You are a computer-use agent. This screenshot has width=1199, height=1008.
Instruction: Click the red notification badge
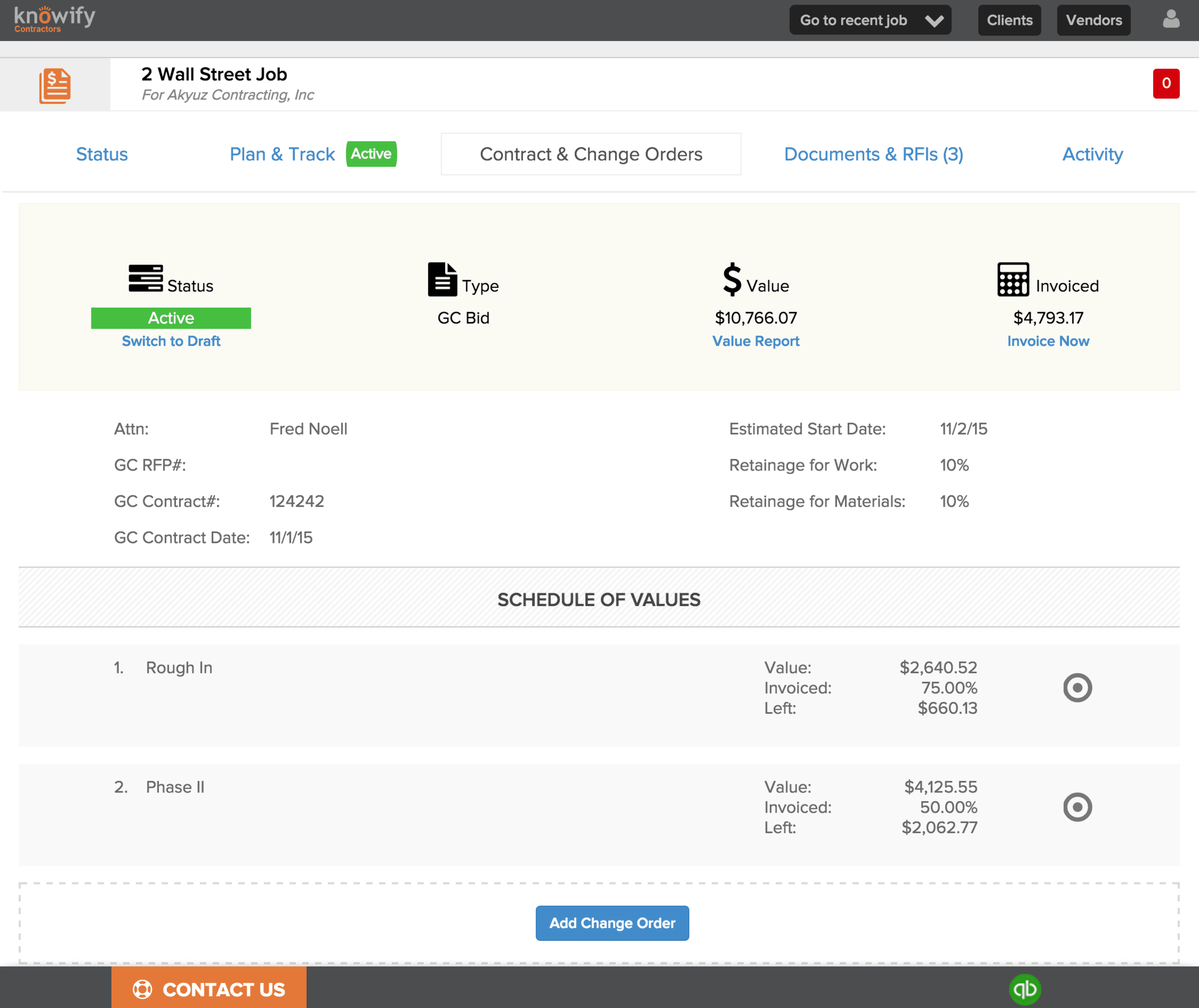click(x=1166, y=83)
